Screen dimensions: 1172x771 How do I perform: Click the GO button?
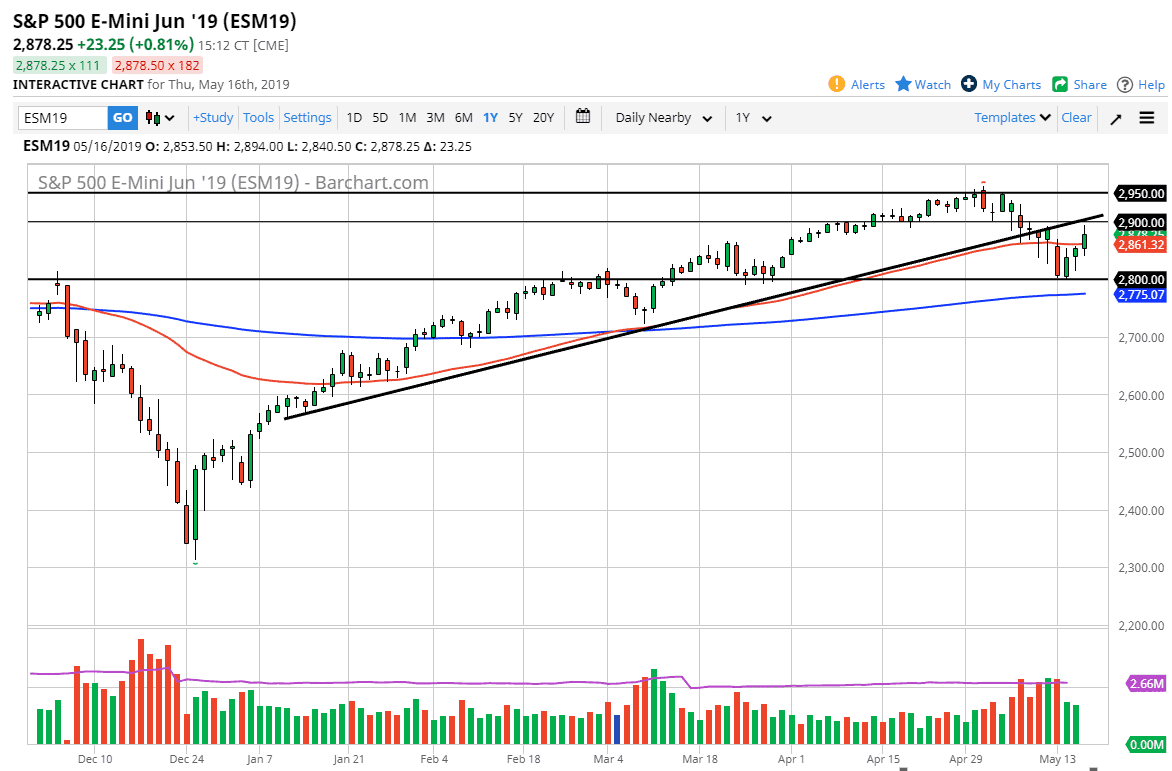pyautogui.click(x=121, y=117)
